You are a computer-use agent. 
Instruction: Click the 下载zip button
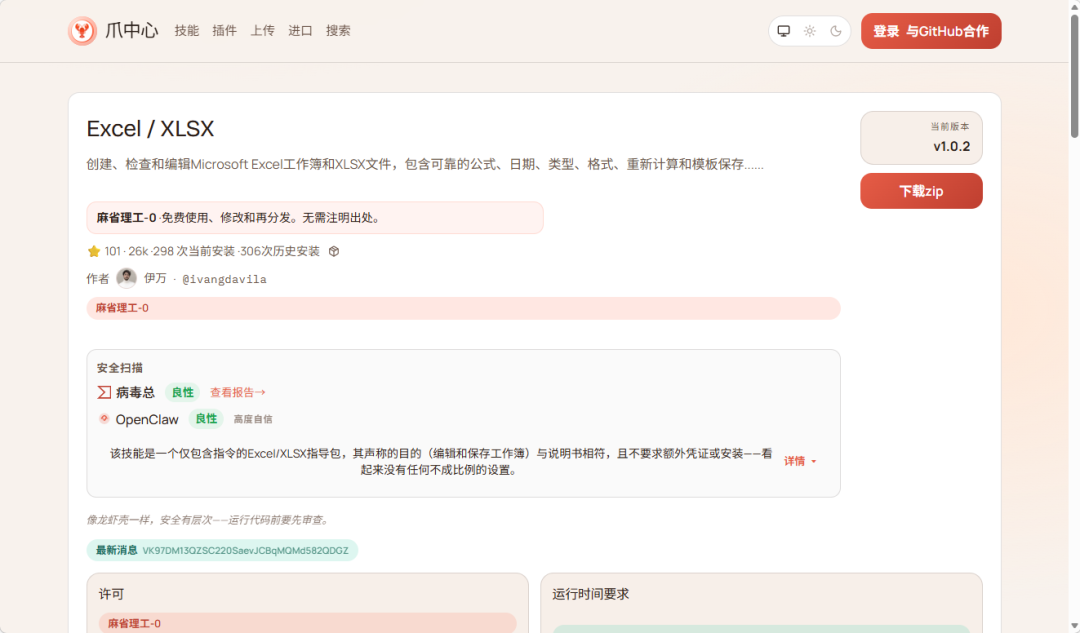point(922,191)
